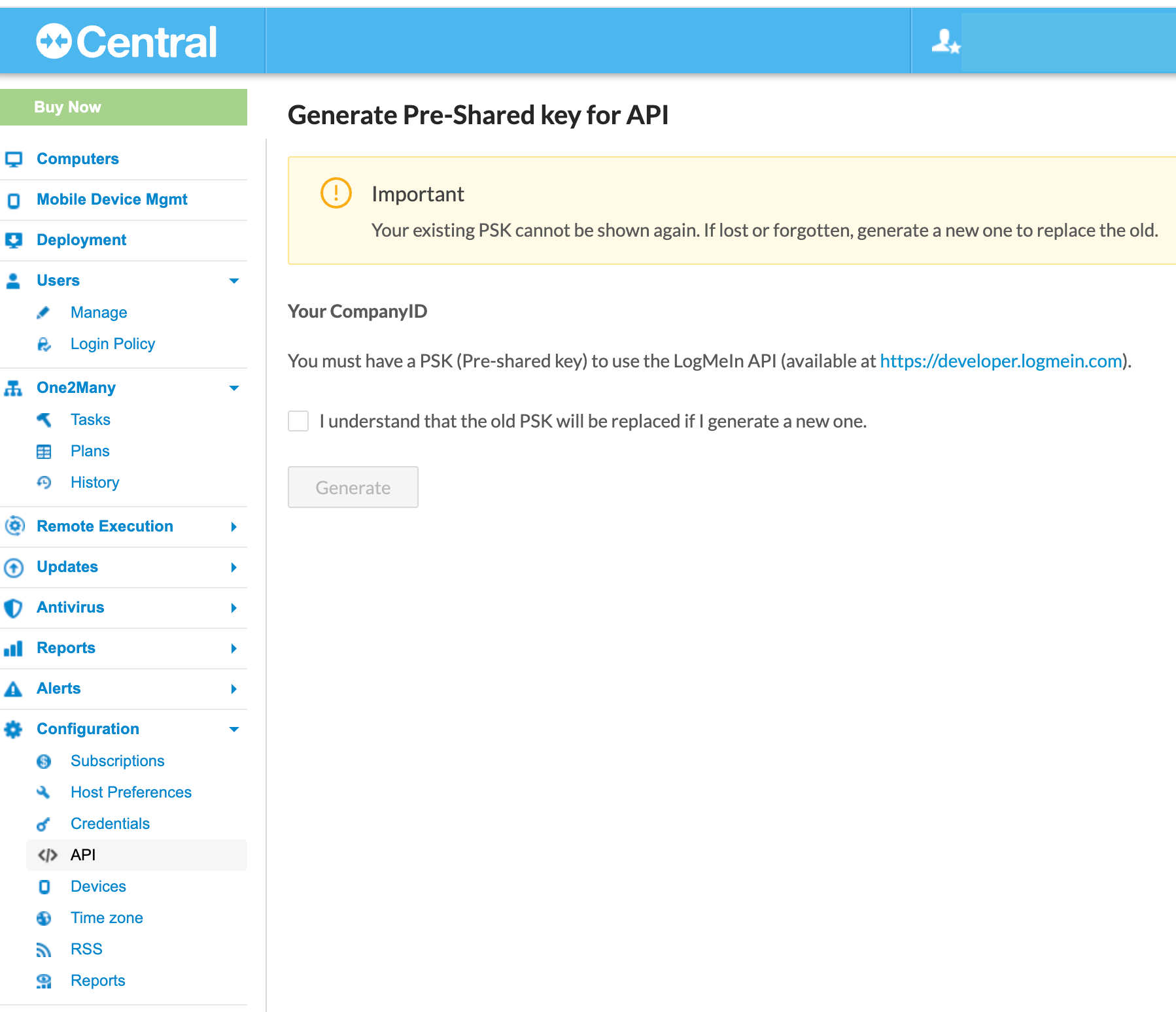Click the Host Preferences wrench icon

pos(44,792)
